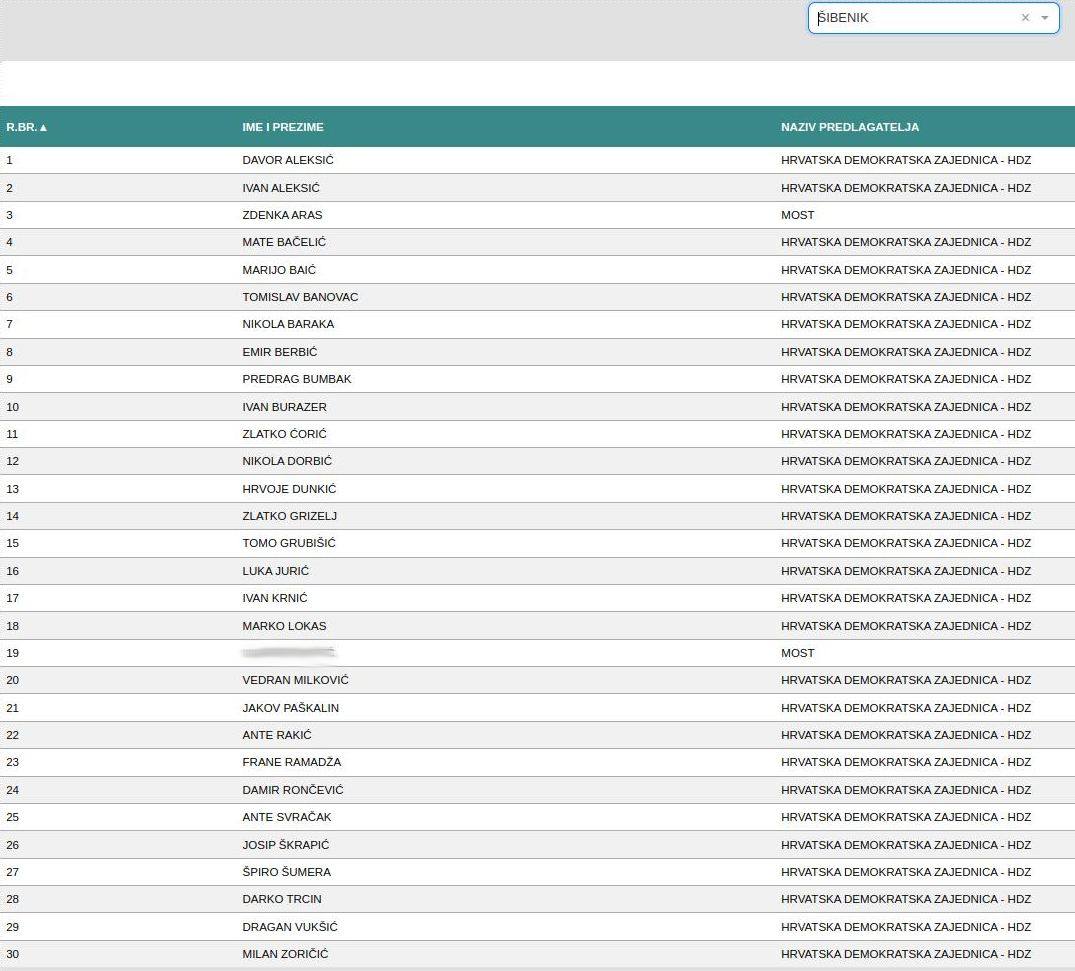Sort by IME I PREZIME column header

(282, 127)
